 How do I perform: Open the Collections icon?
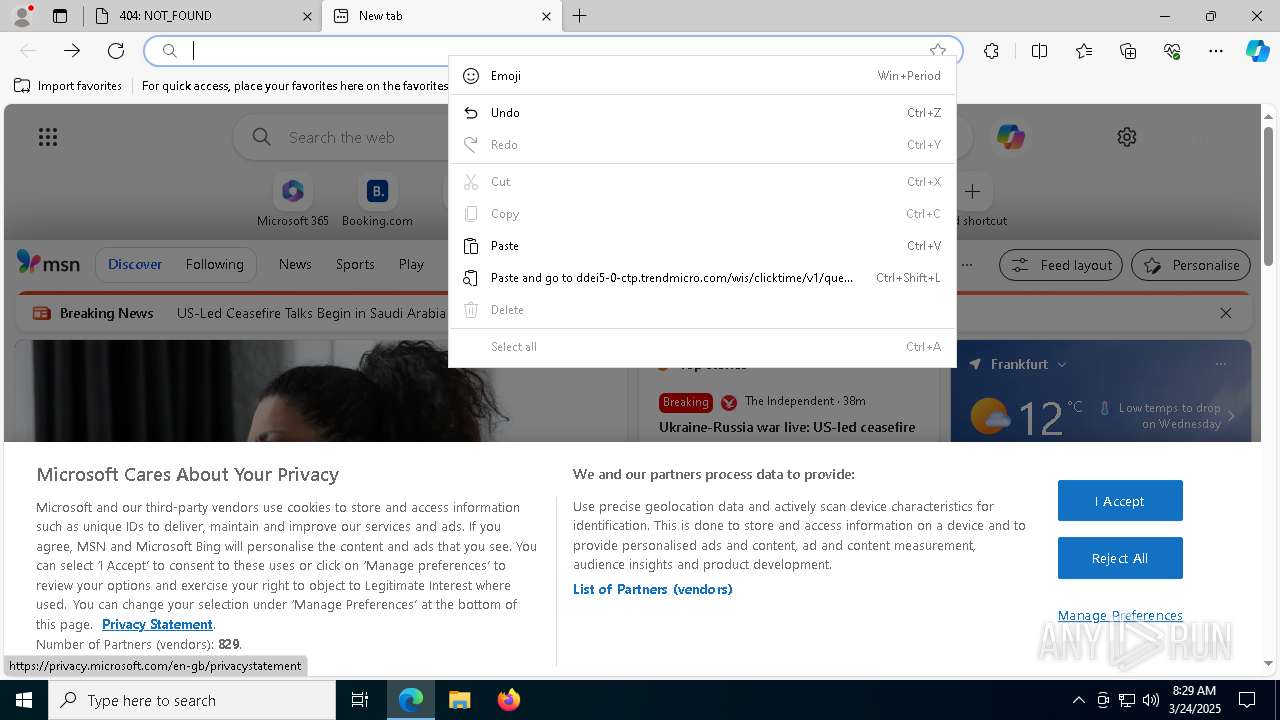(1128, 51)
